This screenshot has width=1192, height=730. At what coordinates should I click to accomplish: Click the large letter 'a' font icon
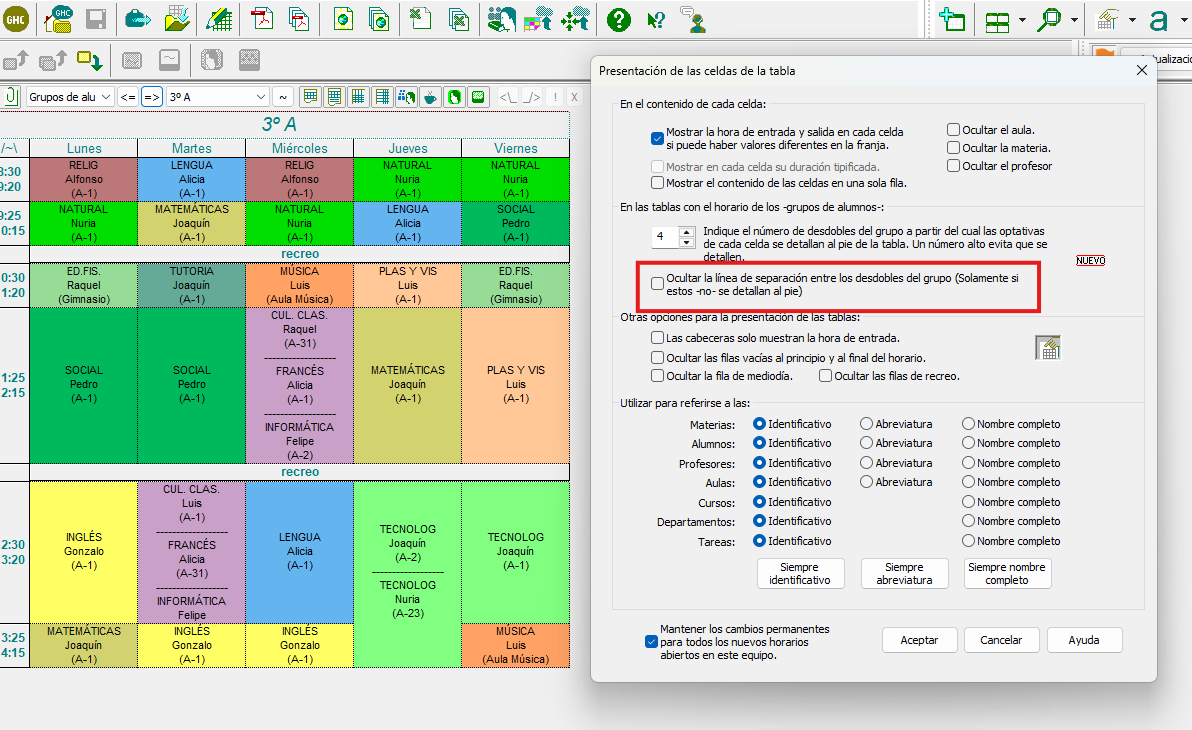1159,21
